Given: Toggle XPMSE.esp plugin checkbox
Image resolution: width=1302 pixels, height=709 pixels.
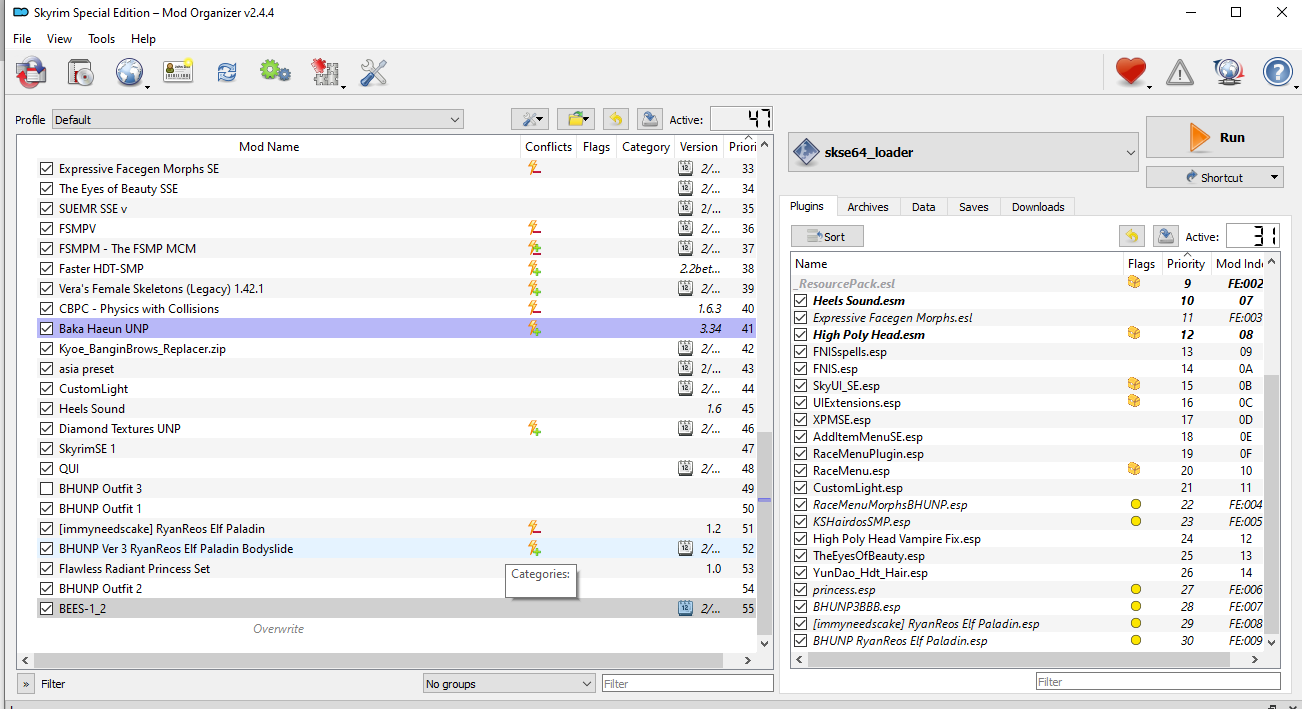Looking at the screenshot, I should 801,419.
